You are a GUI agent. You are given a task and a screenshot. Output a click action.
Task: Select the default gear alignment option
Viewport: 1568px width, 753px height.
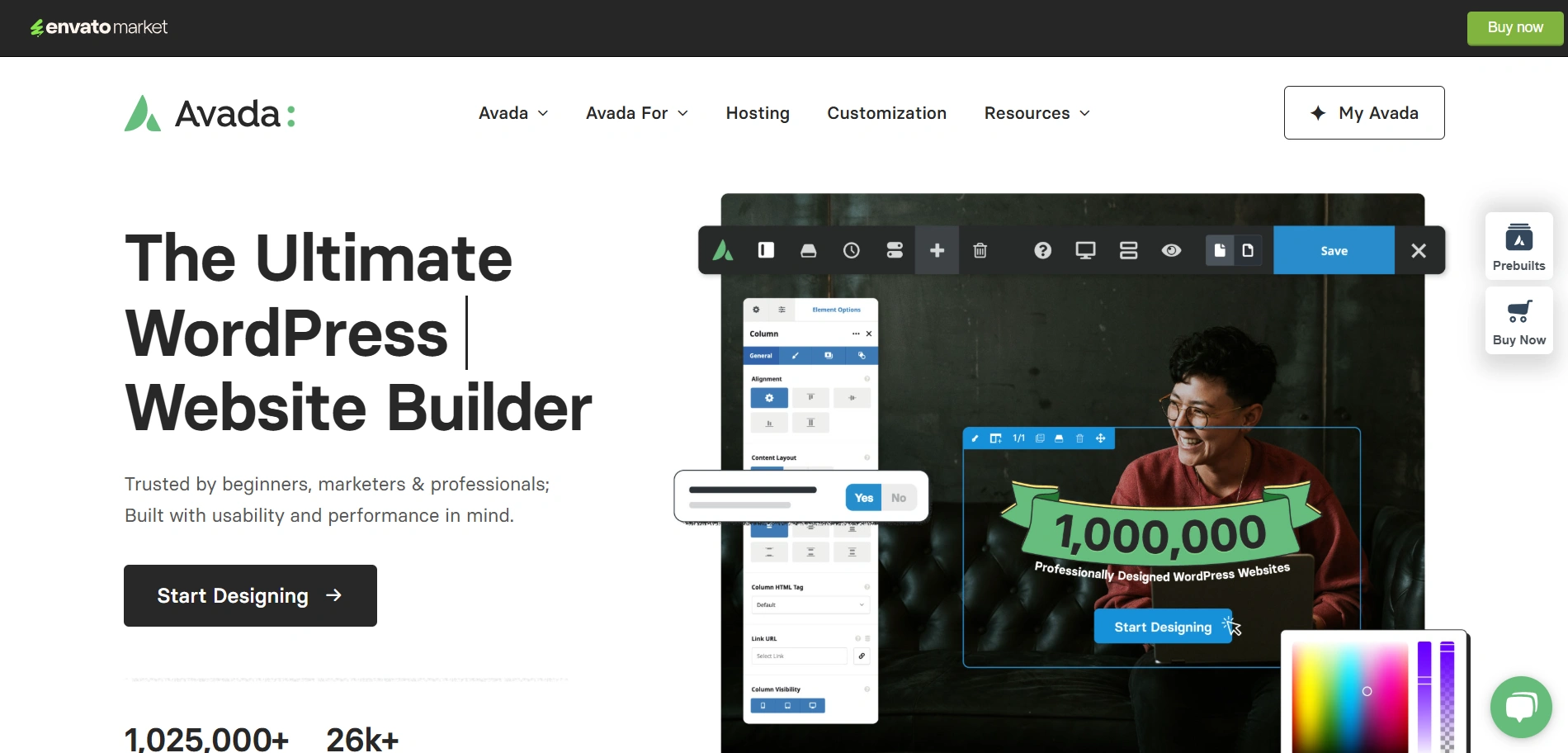(x=769, y=398)
